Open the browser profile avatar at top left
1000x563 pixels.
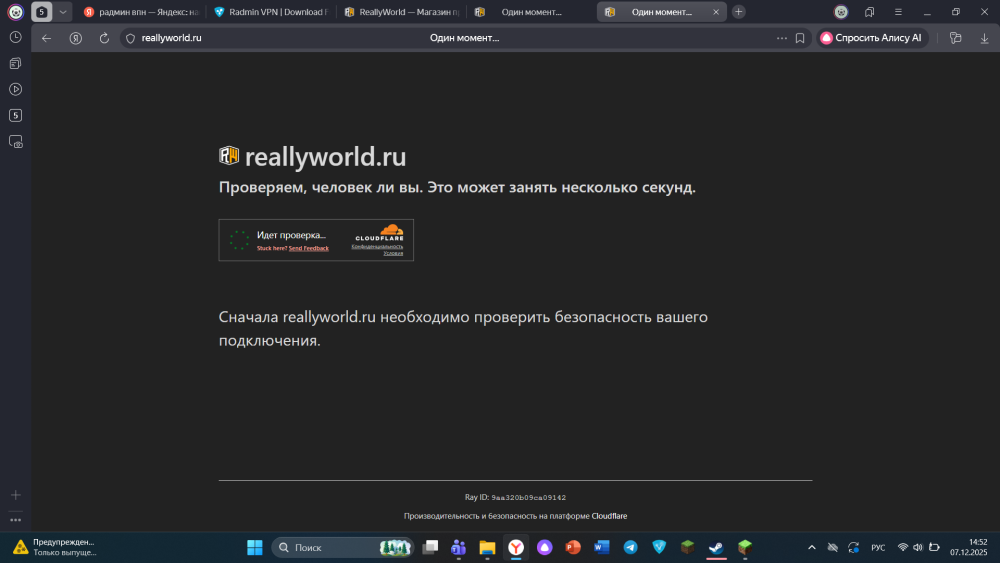pyautogui.click(x=15, y=11)
